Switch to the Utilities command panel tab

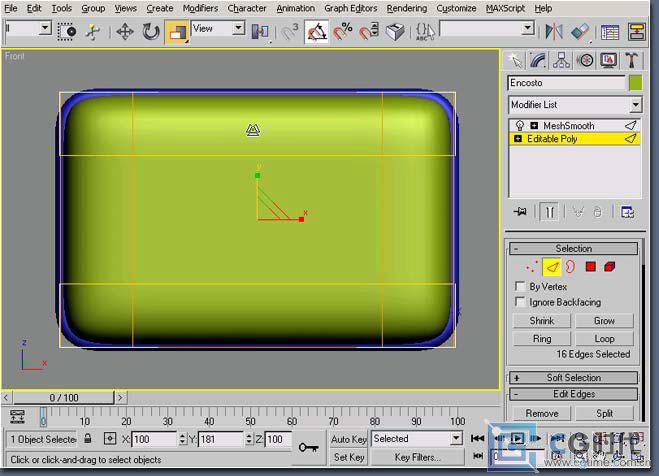click(632, 60)
